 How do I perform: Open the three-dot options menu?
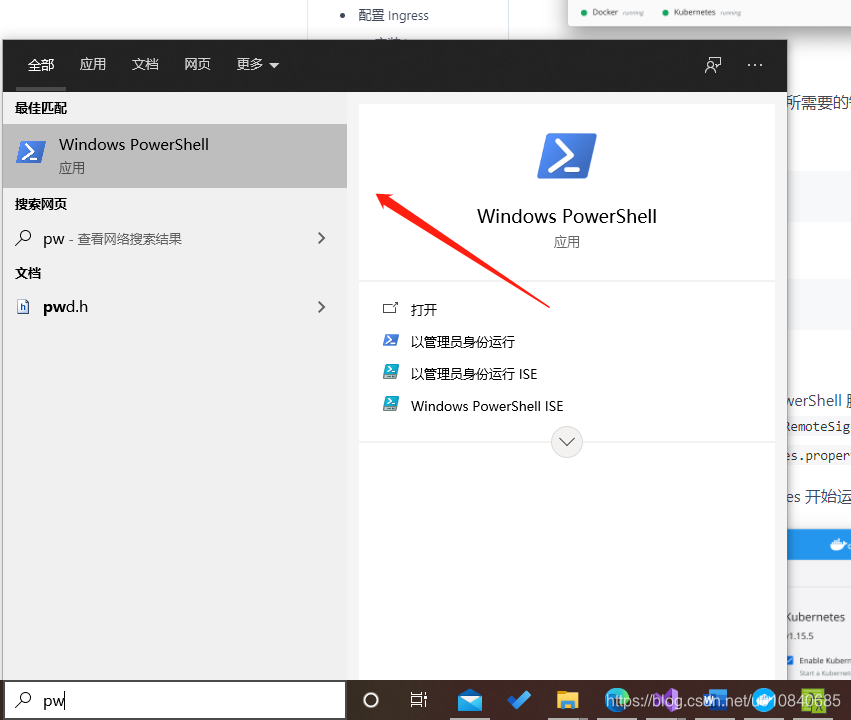(755, 65)
